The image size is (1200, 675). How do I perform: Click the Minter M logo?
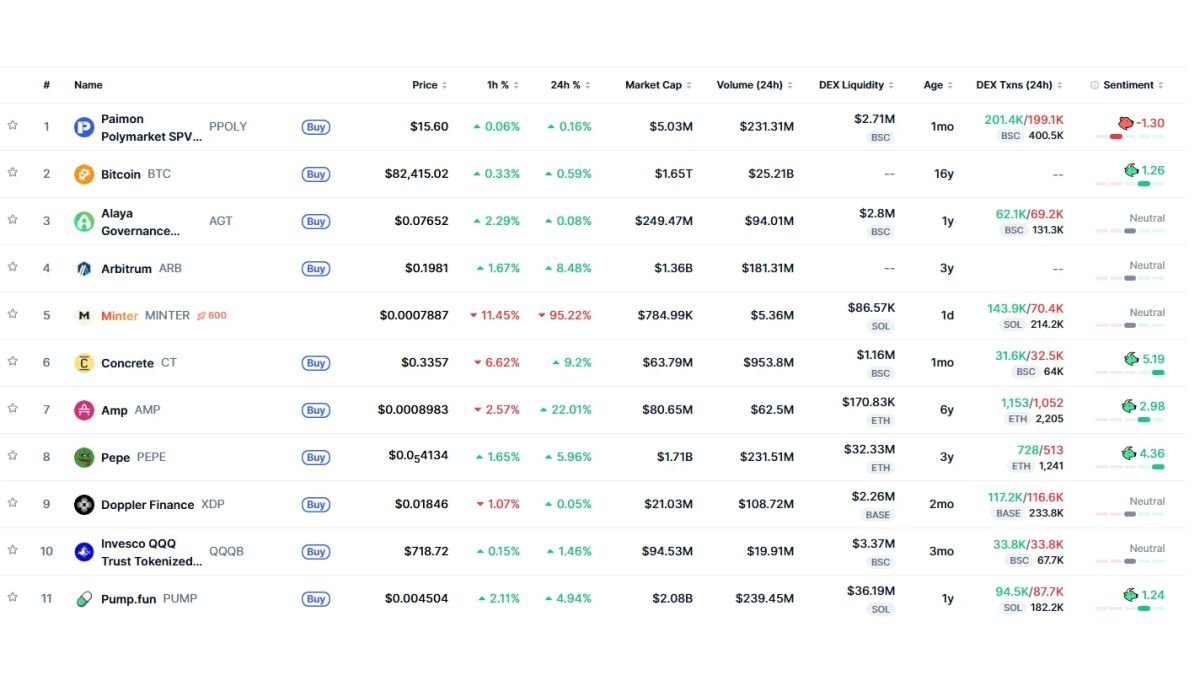(x=84, y=316)
